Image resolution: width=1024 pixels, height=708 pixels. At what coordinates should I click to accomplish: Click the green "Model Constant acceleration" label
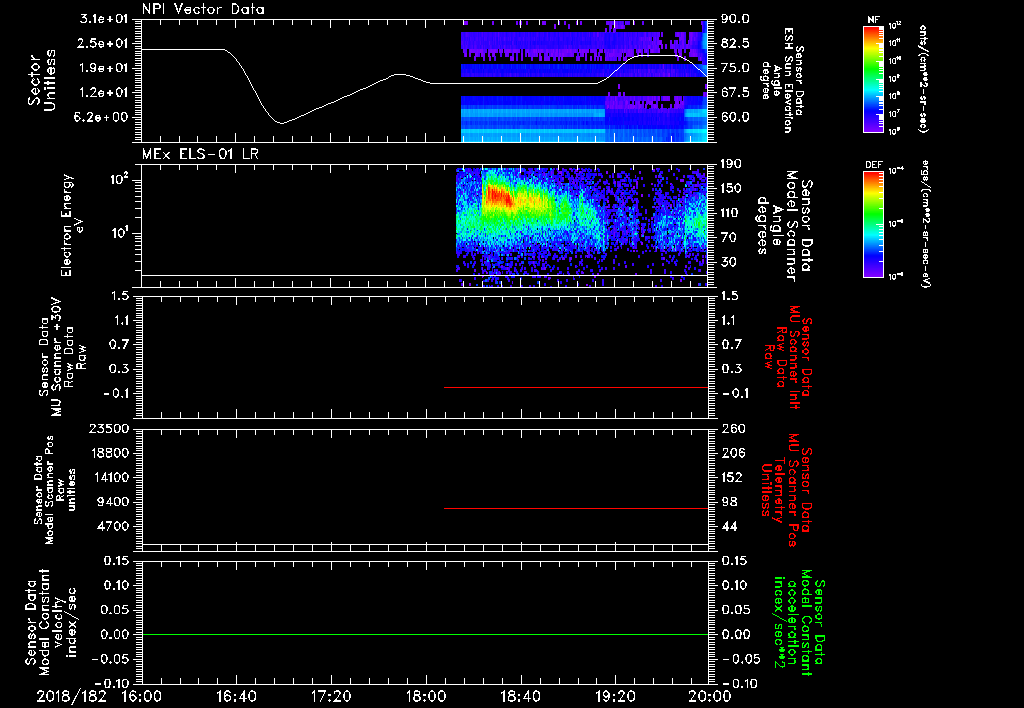799,623
